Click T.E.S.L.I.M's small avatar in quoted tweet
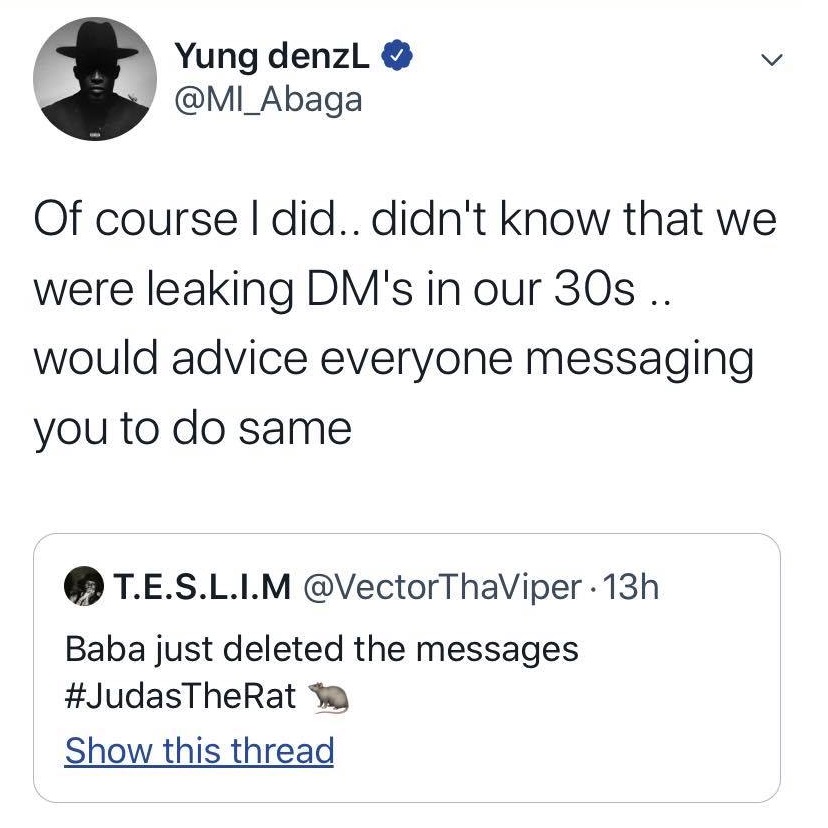Screen dimensions: 828x828 click(x=84, y=587)
